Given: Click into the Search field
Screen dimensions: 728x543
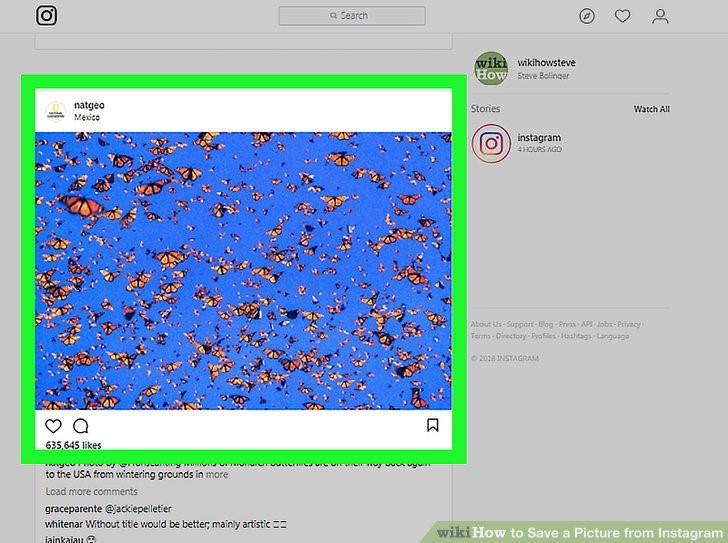Looking at the screenshot, I should (352, 16).
